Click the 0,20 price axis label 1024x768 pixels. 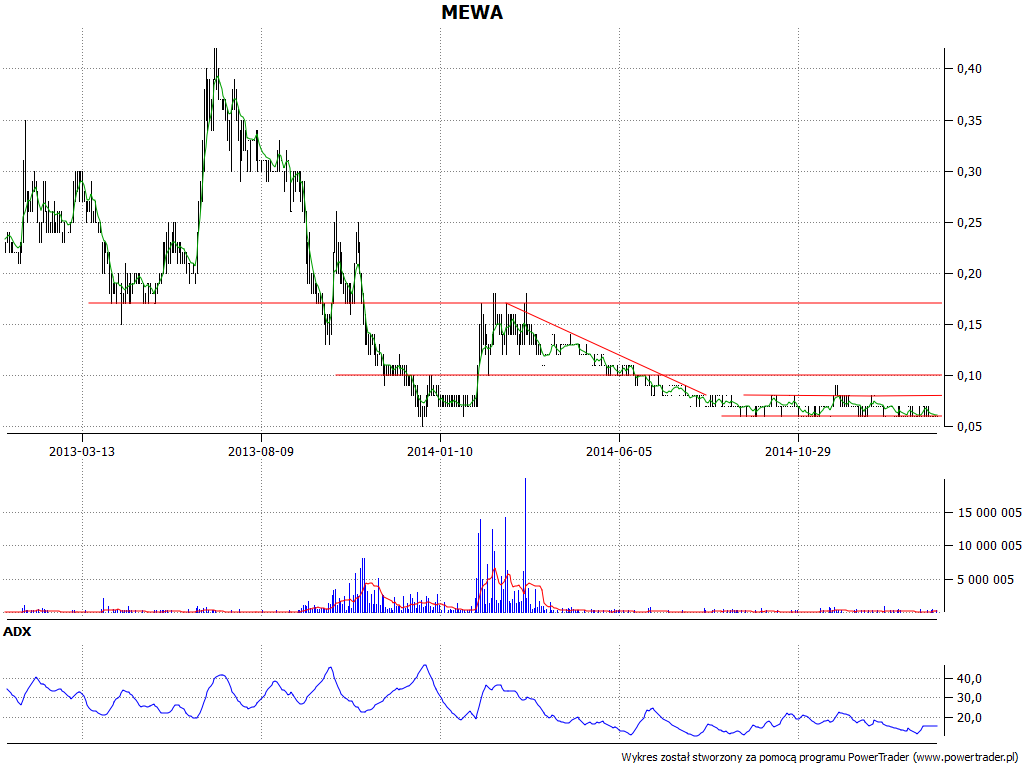tap(969, 274)
